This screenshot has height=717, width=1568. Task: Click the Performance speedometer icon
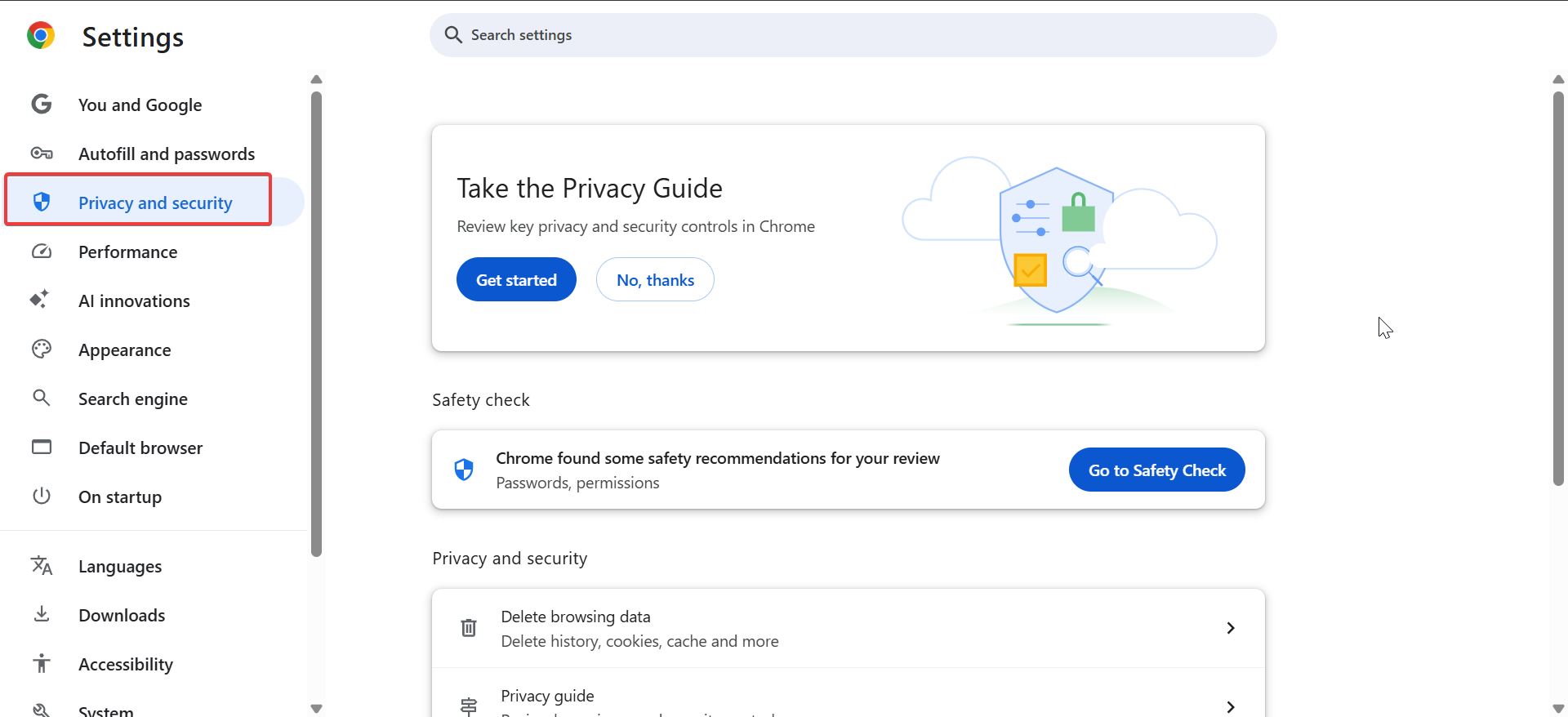coord(42,252)
